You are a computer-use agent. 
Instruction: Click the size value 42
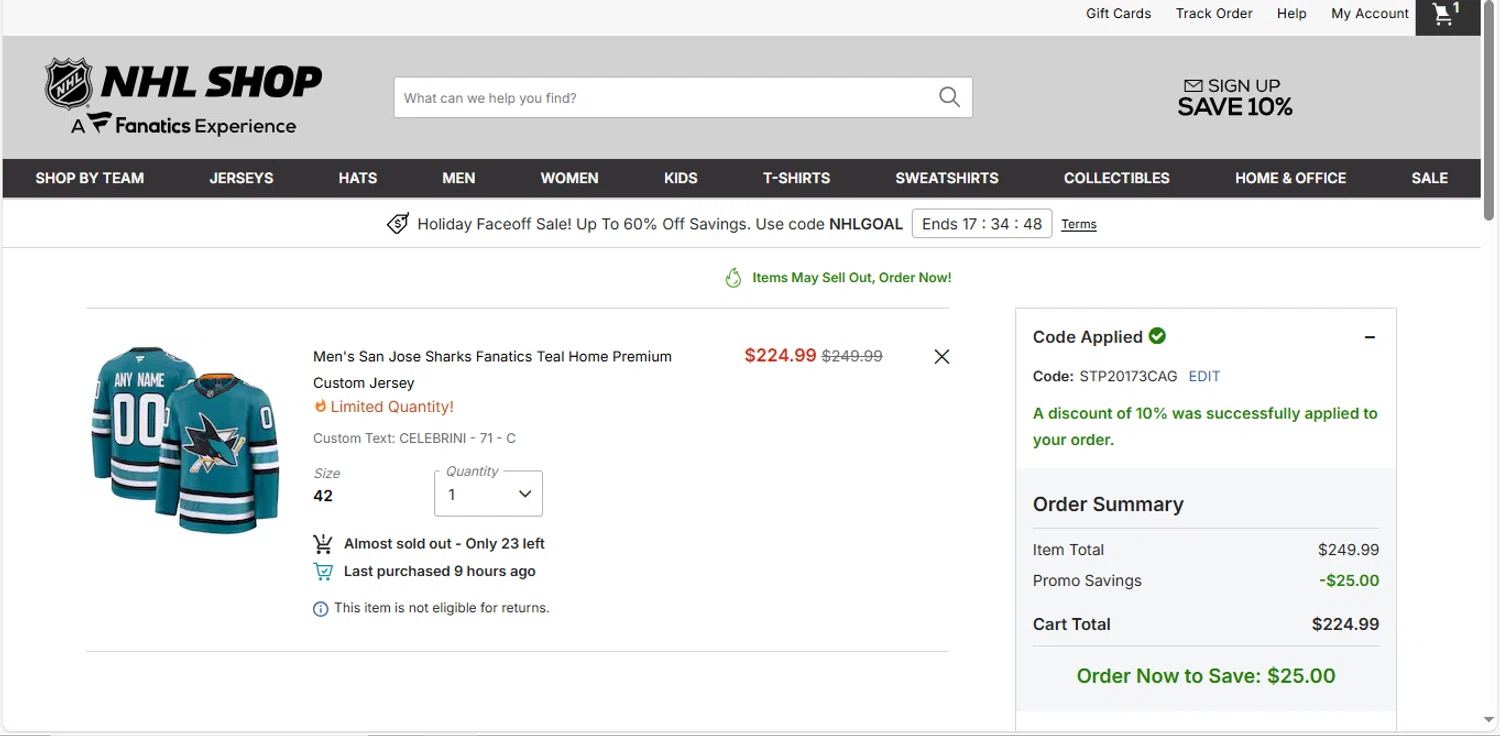tap(323, 496)
